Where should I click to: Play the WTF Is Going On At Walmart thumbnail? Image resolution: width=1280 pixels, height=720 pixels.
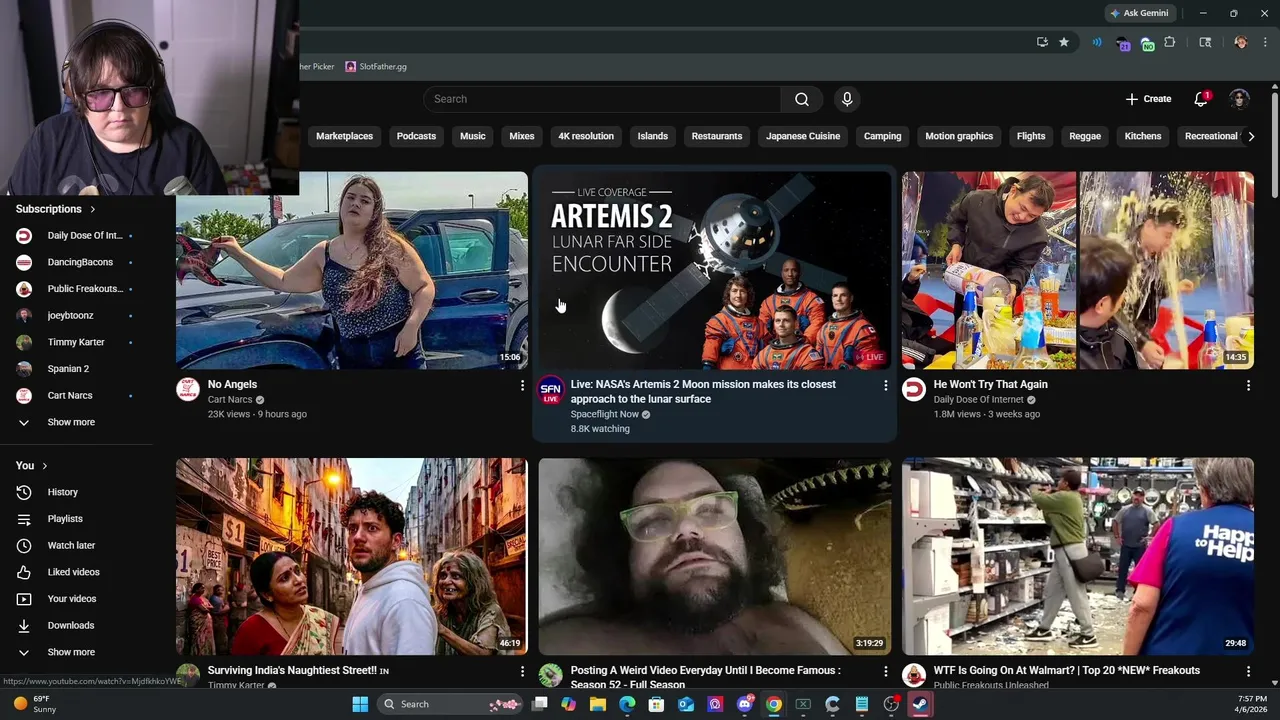click(x=1078, y=556)
